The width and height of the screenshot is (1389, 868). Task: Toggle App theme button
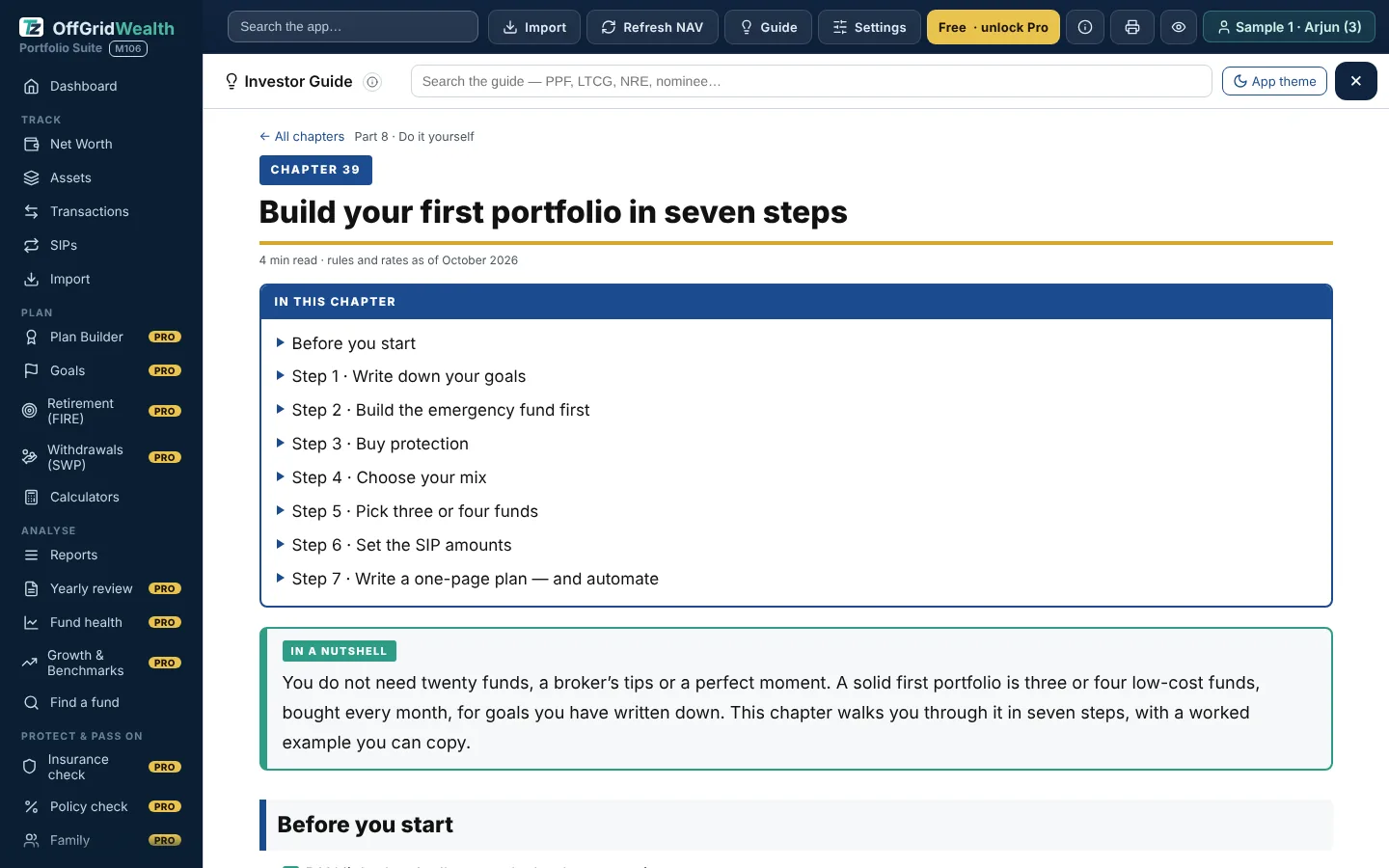1274,81
